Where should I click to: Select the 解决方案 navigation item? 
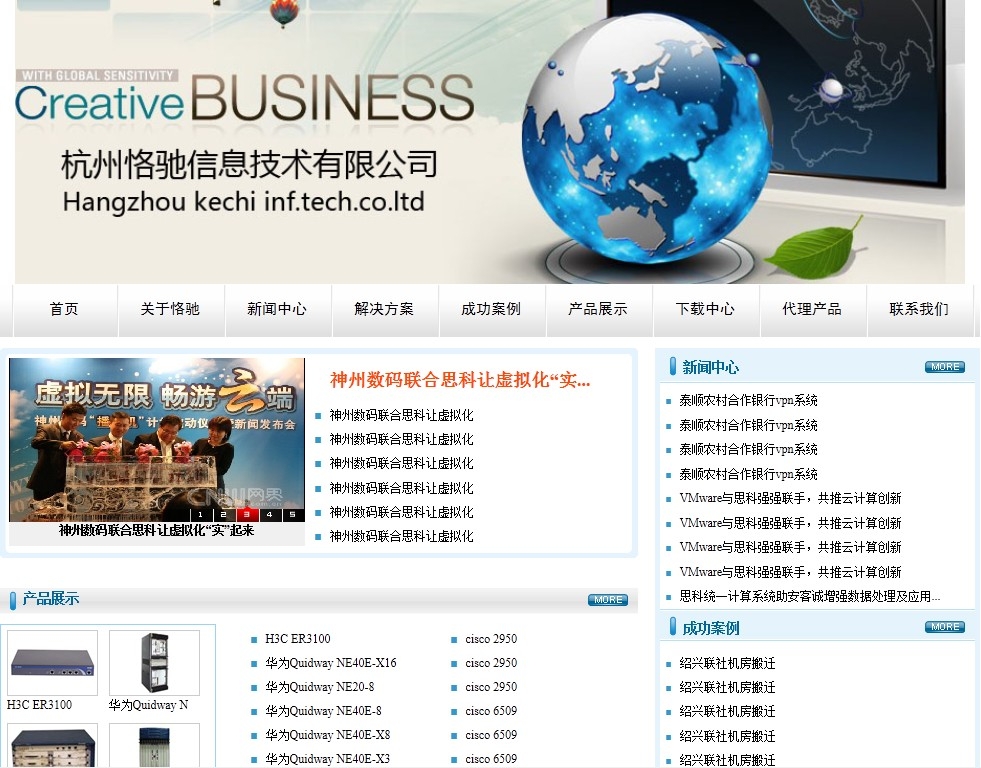pos(384,310)
